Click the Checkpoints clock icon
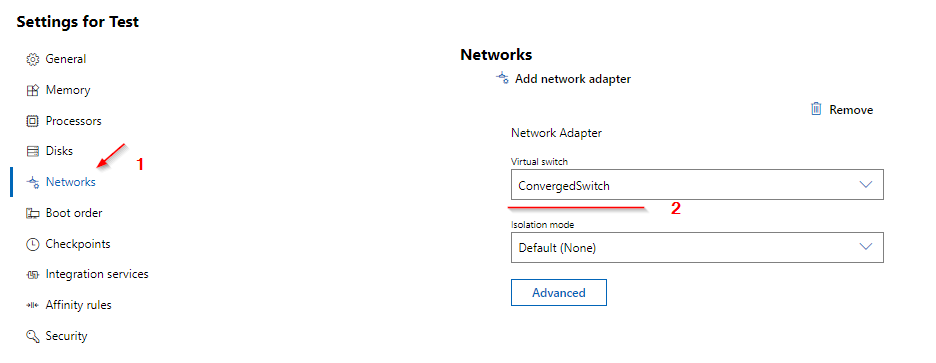This screenshot has height=363, width=936. tap(32, 244)
